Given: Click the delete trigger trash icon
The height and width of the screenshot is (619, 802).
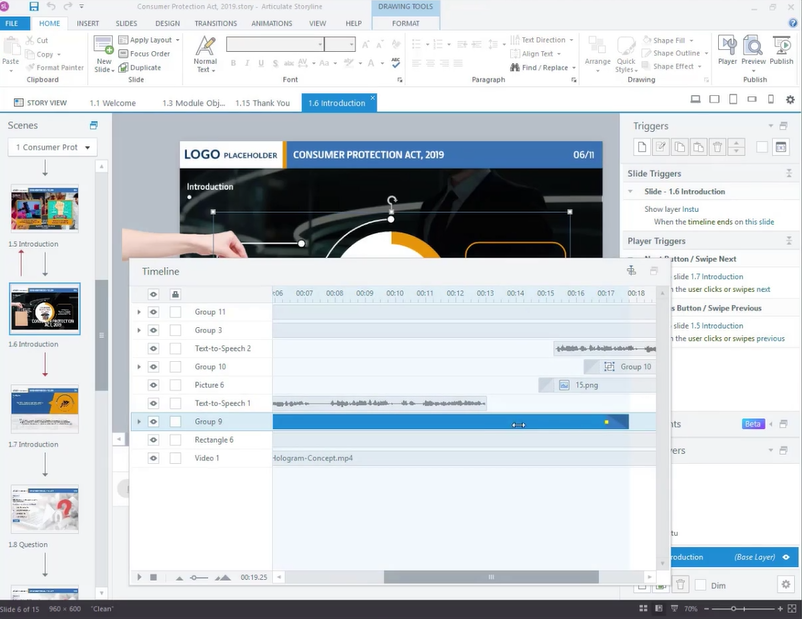Looking at the screenshot, I should [717, 147].
